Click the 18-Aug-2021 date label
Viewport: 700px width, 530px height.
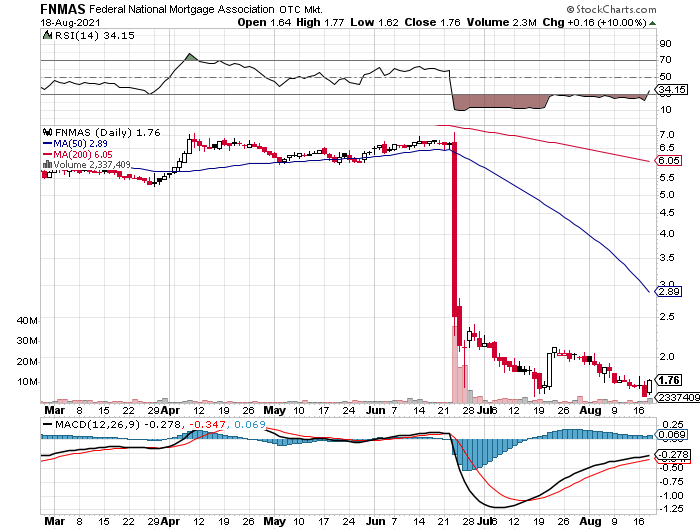tap(70, 23)
